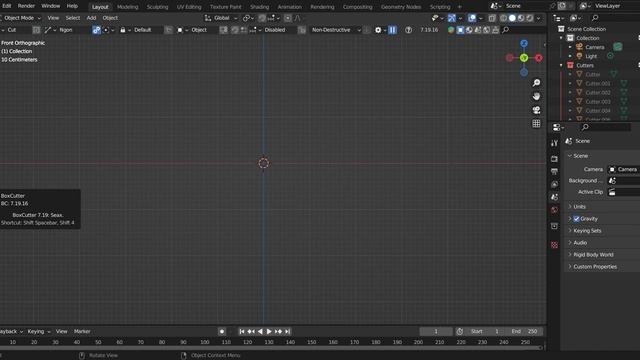Click the Camera object icon in outliner
Viewport: 640px width, 360px height.
tap(579, 47)
